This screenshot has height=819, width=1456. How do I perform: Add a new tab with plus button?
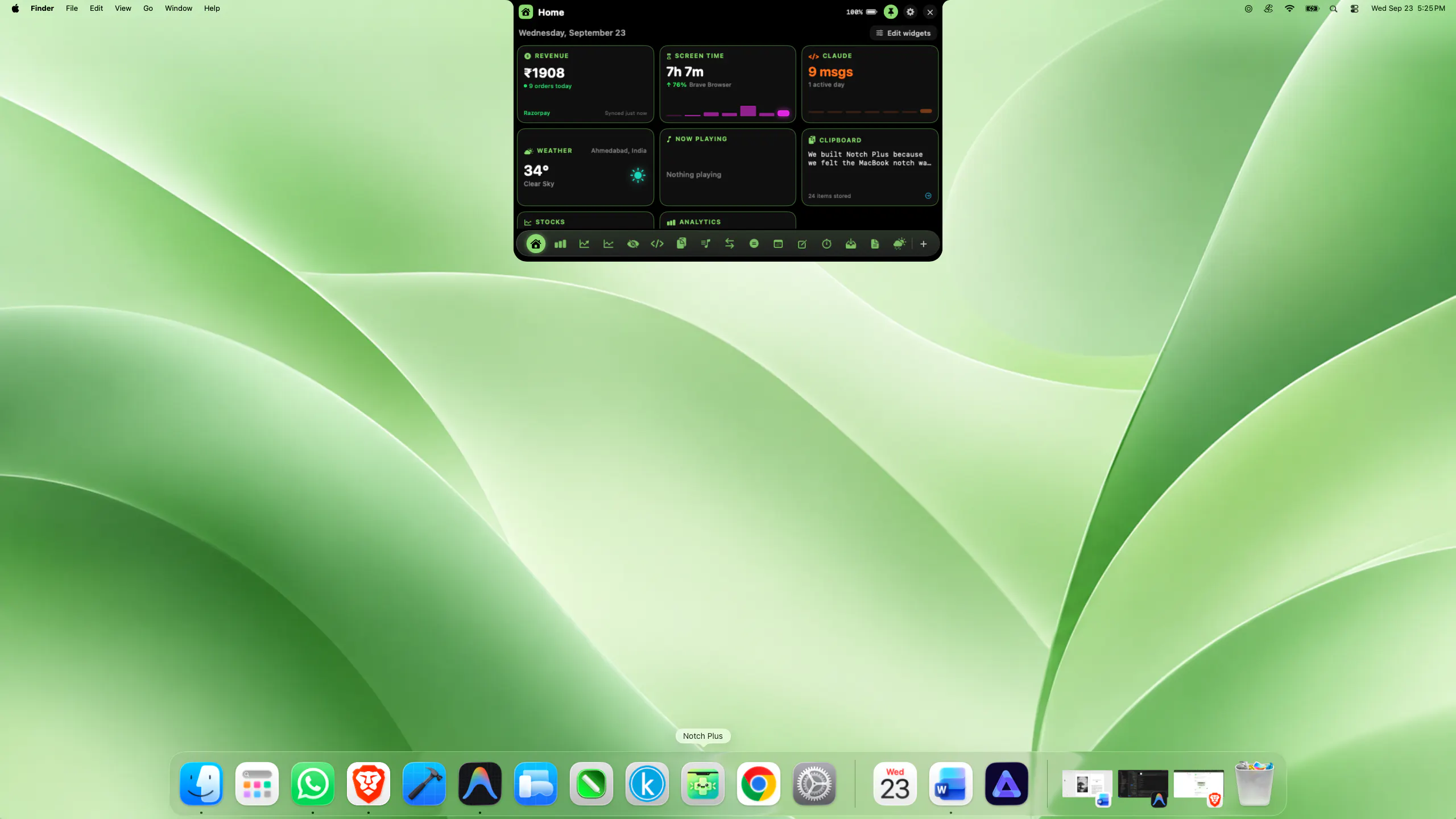(x=924, y=244)
